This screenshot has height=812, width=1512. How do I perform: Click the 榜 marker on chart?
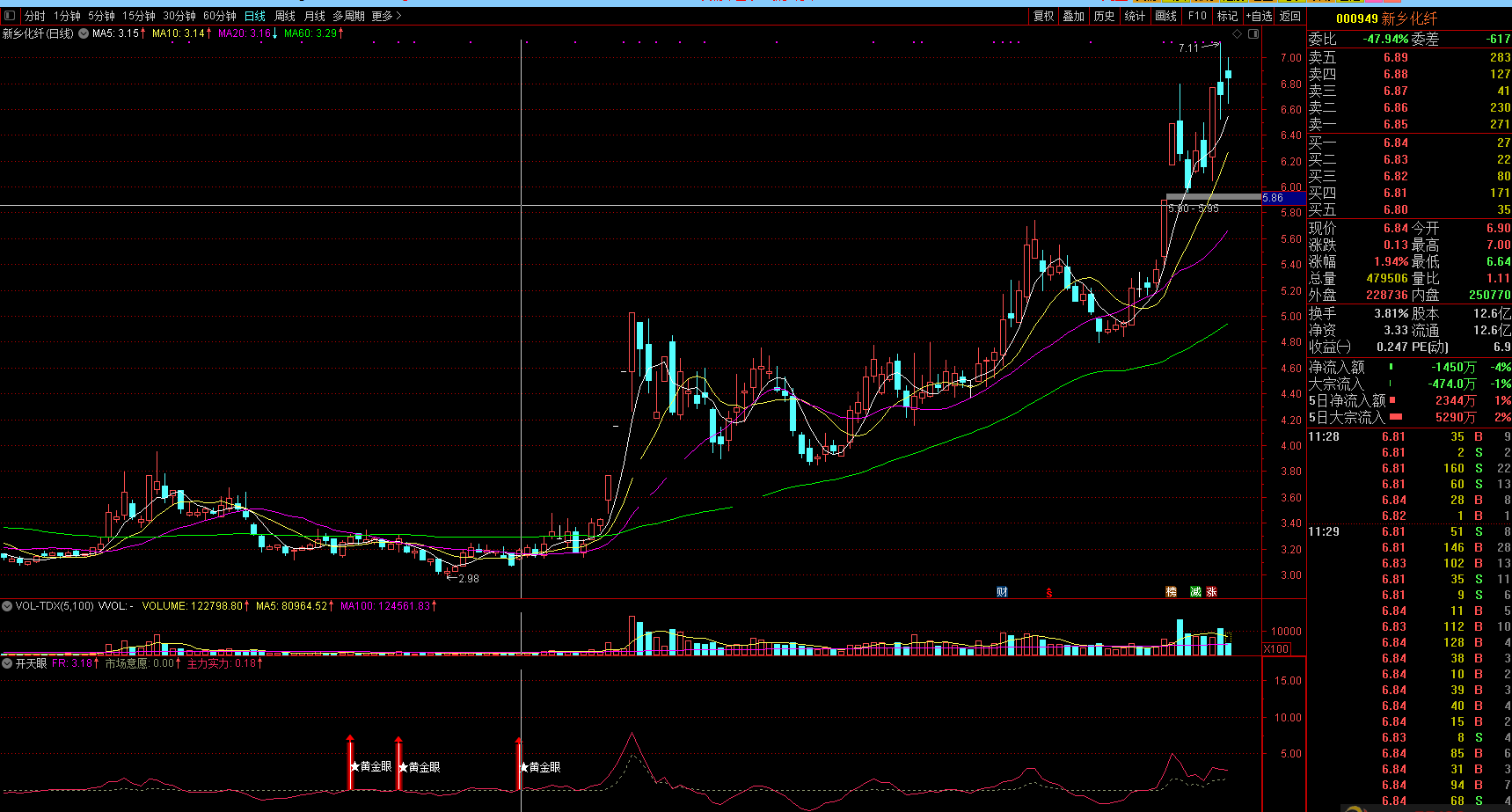pyautogui.click(x=1171, y=592)
